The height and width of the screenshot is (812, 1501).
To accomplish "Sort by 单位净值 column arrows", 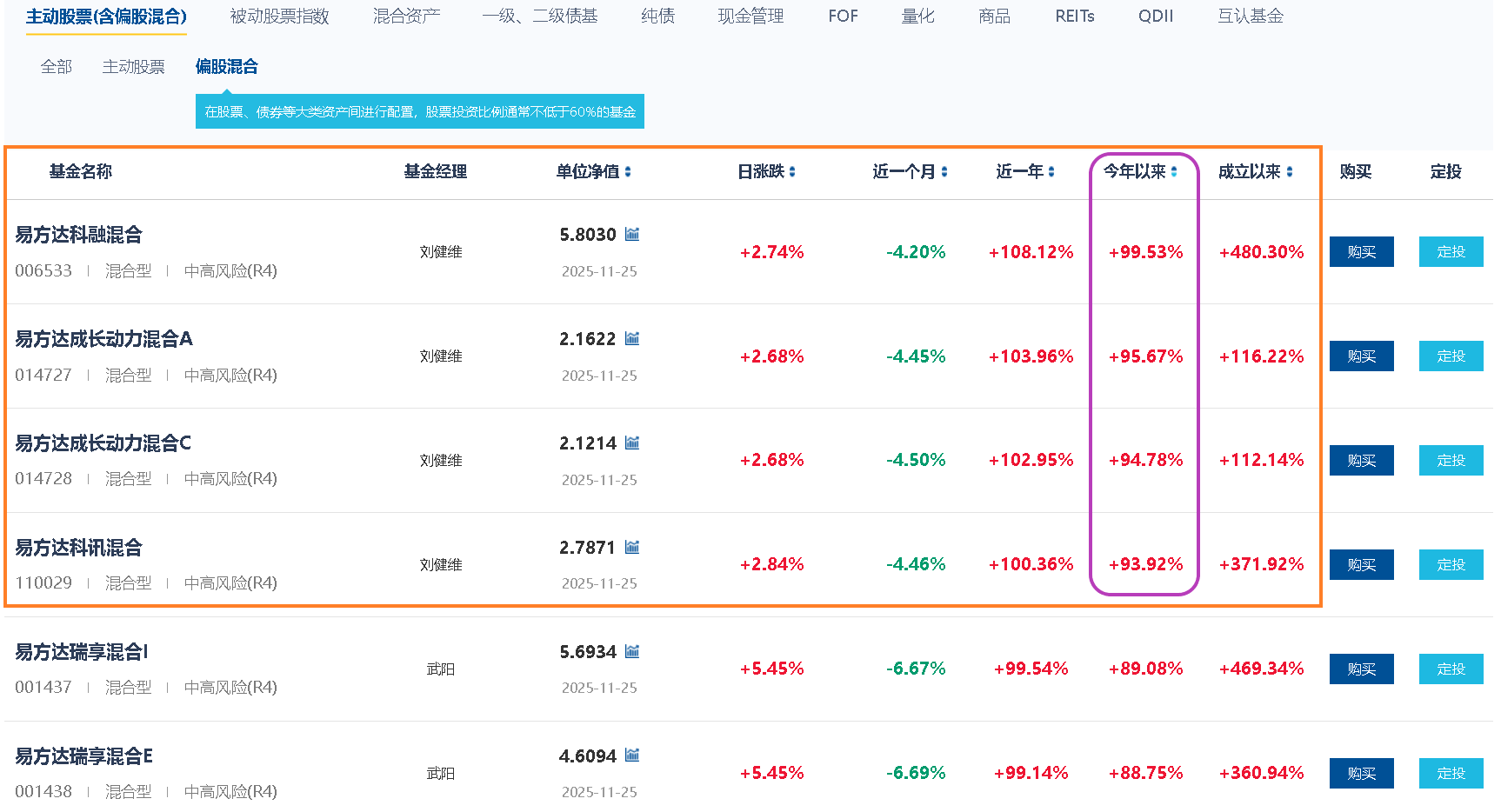I will pos(628,172).
